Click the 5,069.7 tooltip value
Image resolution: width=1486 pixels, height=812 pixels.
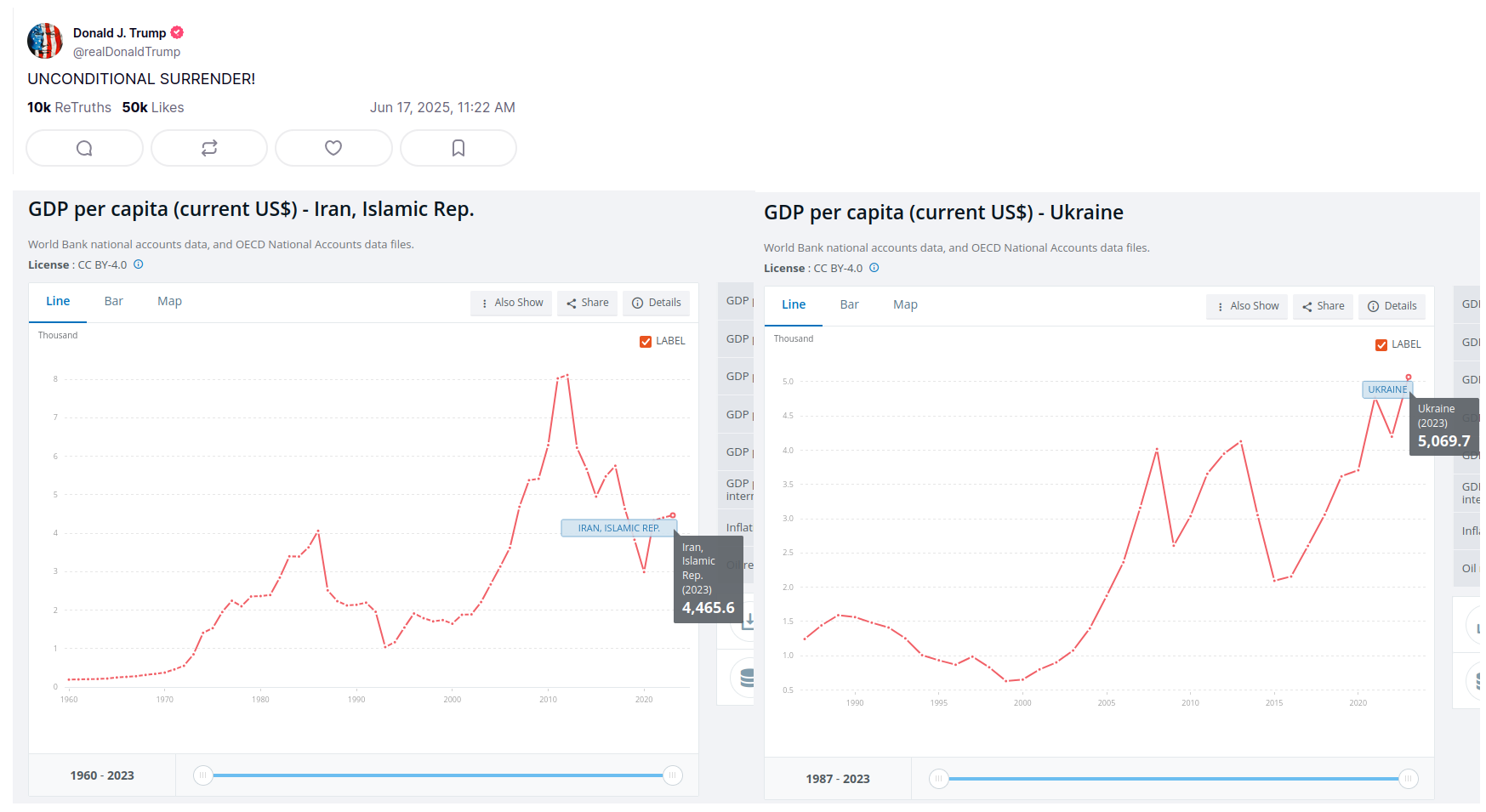pyautogui.click(x=1443, y=441)
